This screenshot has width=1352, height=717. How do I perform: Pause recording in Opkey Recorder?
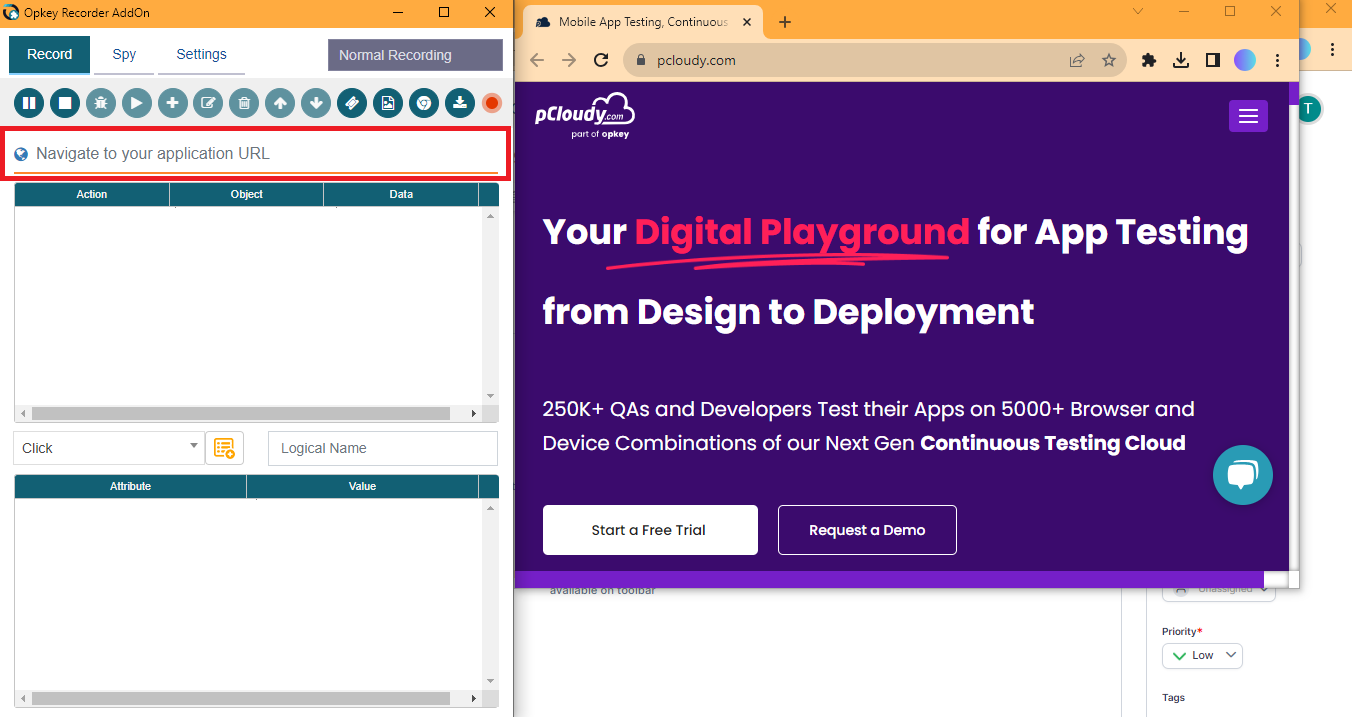coord(29,102)
